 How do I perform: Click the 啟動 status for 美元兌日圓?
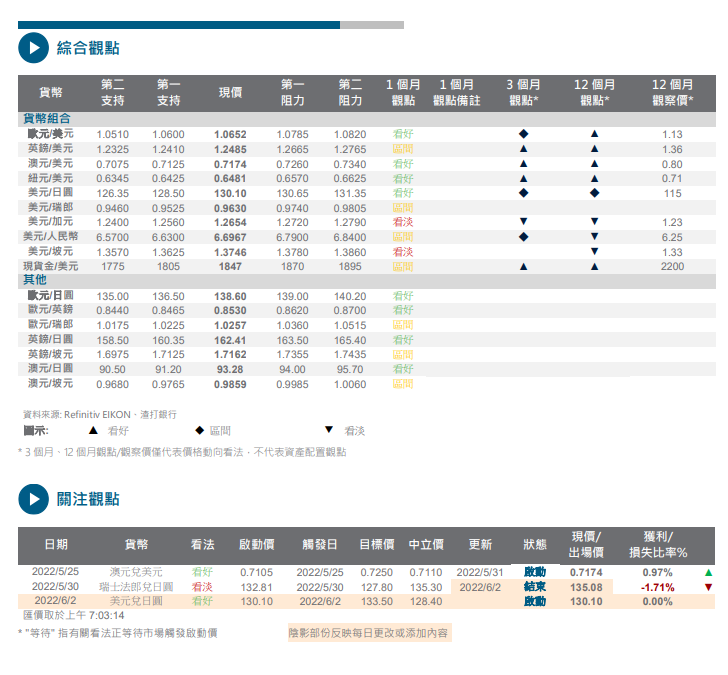535,601
